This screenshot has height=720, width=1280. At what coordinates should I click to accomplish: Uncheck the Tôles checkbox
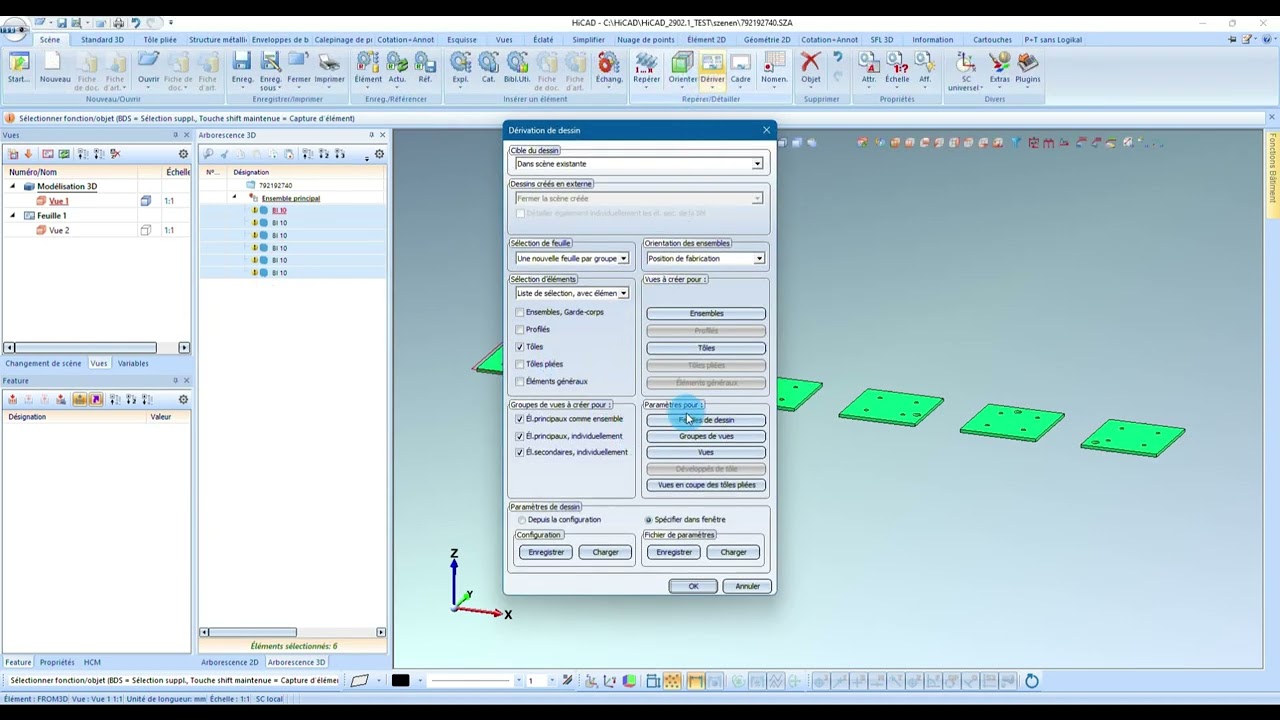pyautogui.click(x=520, y=347)
